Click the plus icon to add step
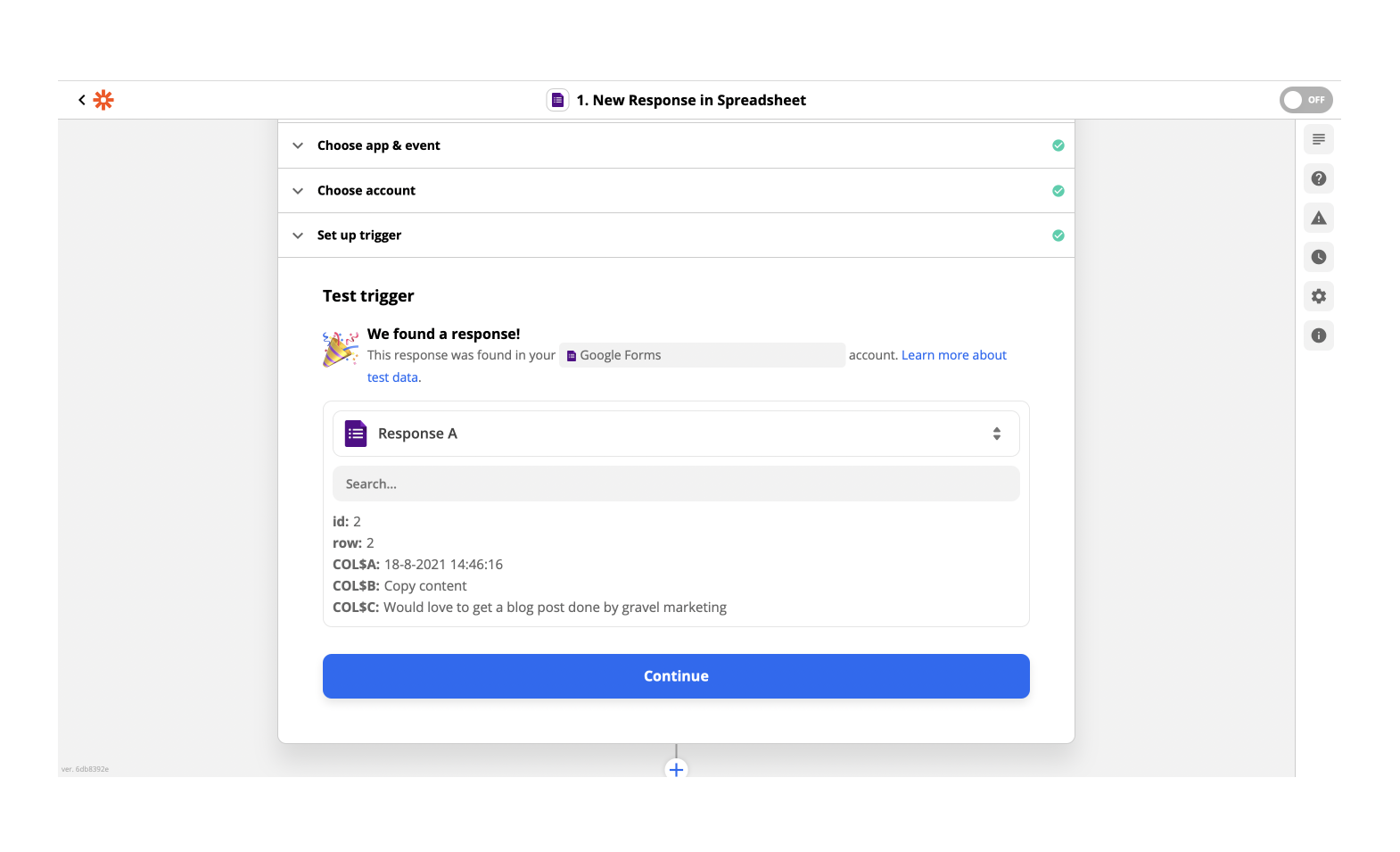The height and width of the screenshot is (852, 1400). 676,769
